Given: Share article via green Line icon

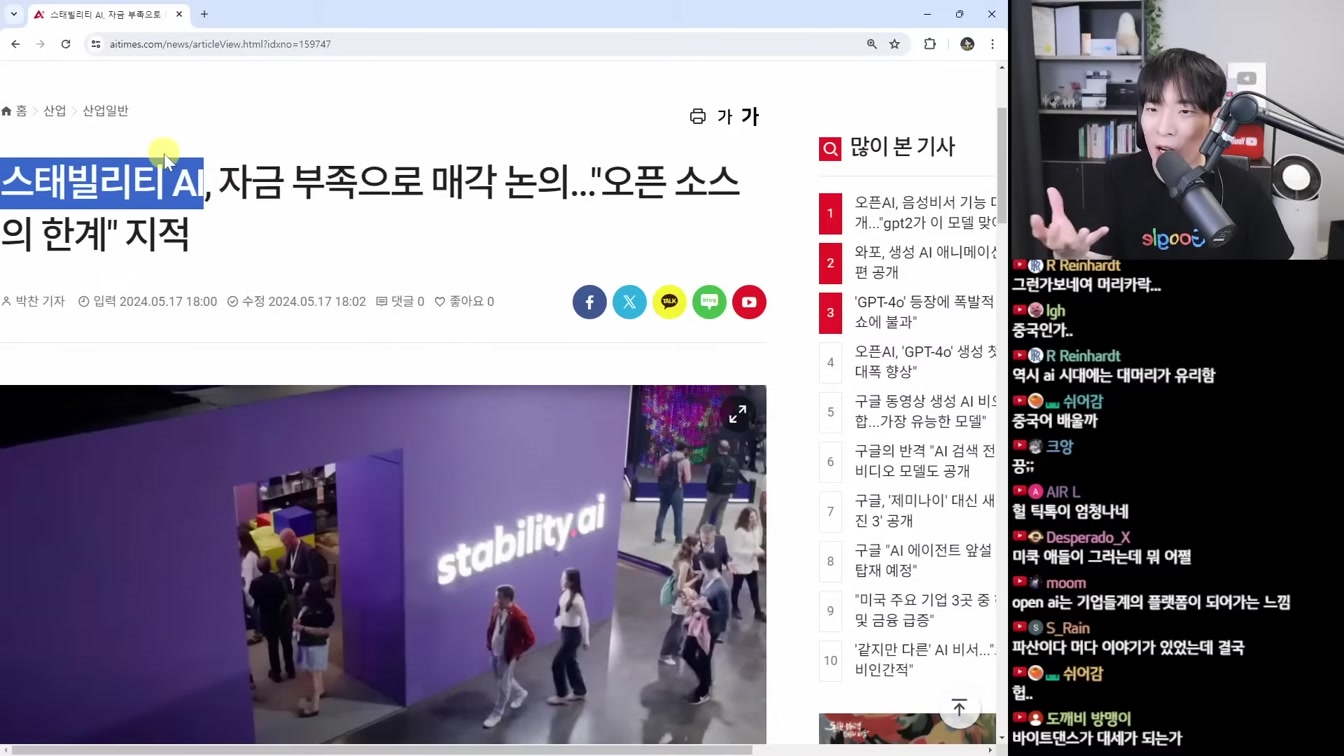Looking at the screenshot, I should [710, 302].
